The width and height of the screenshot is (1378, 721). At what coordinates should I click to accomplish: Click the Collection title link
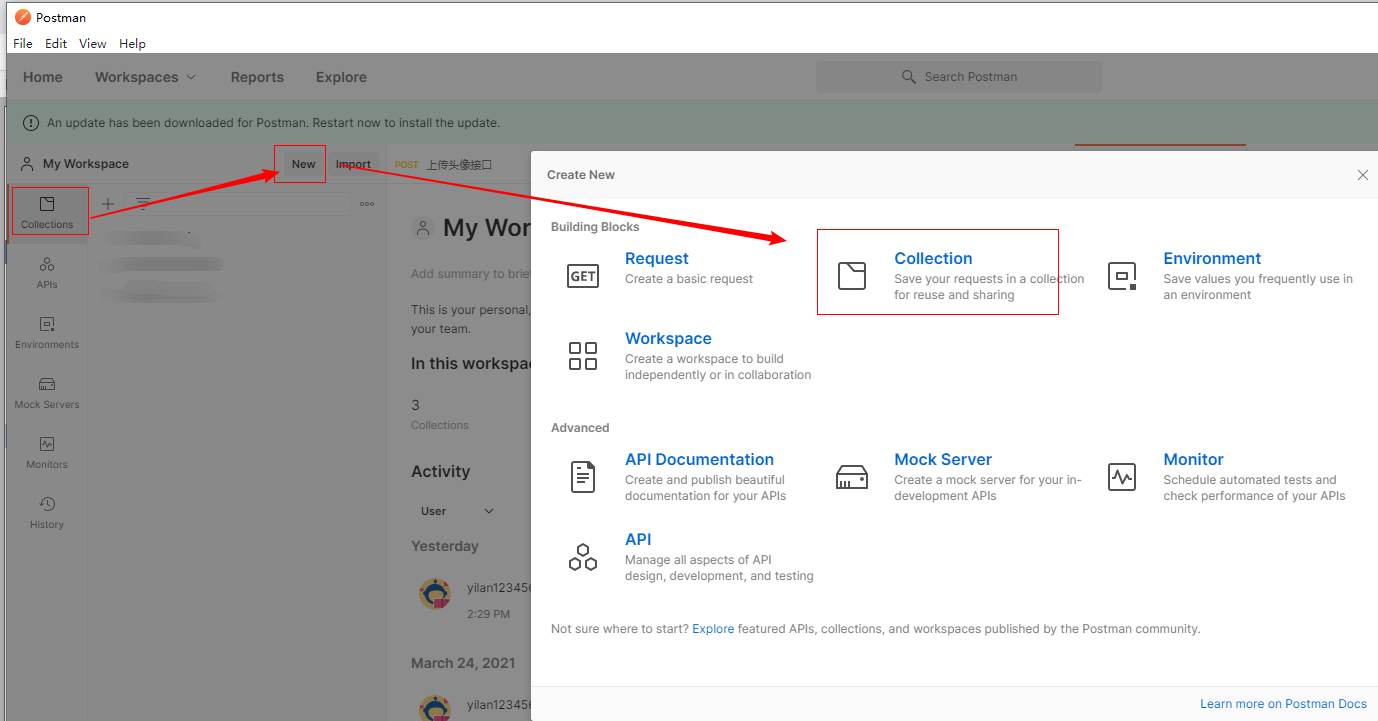click(x=933, y=258)
